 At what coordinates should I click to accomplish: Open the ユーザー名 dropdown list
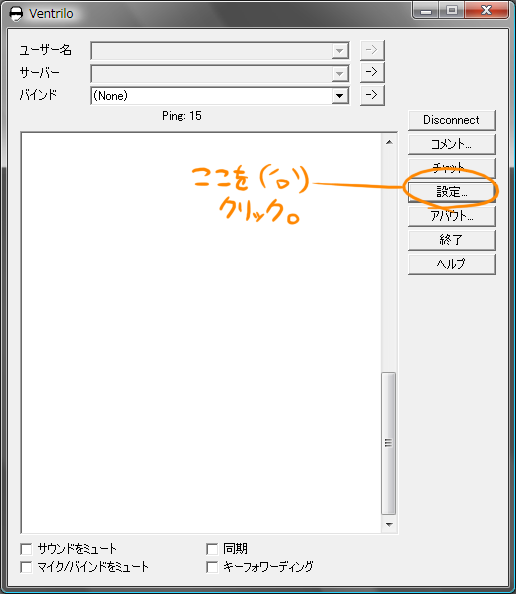(x=340, y=50)
